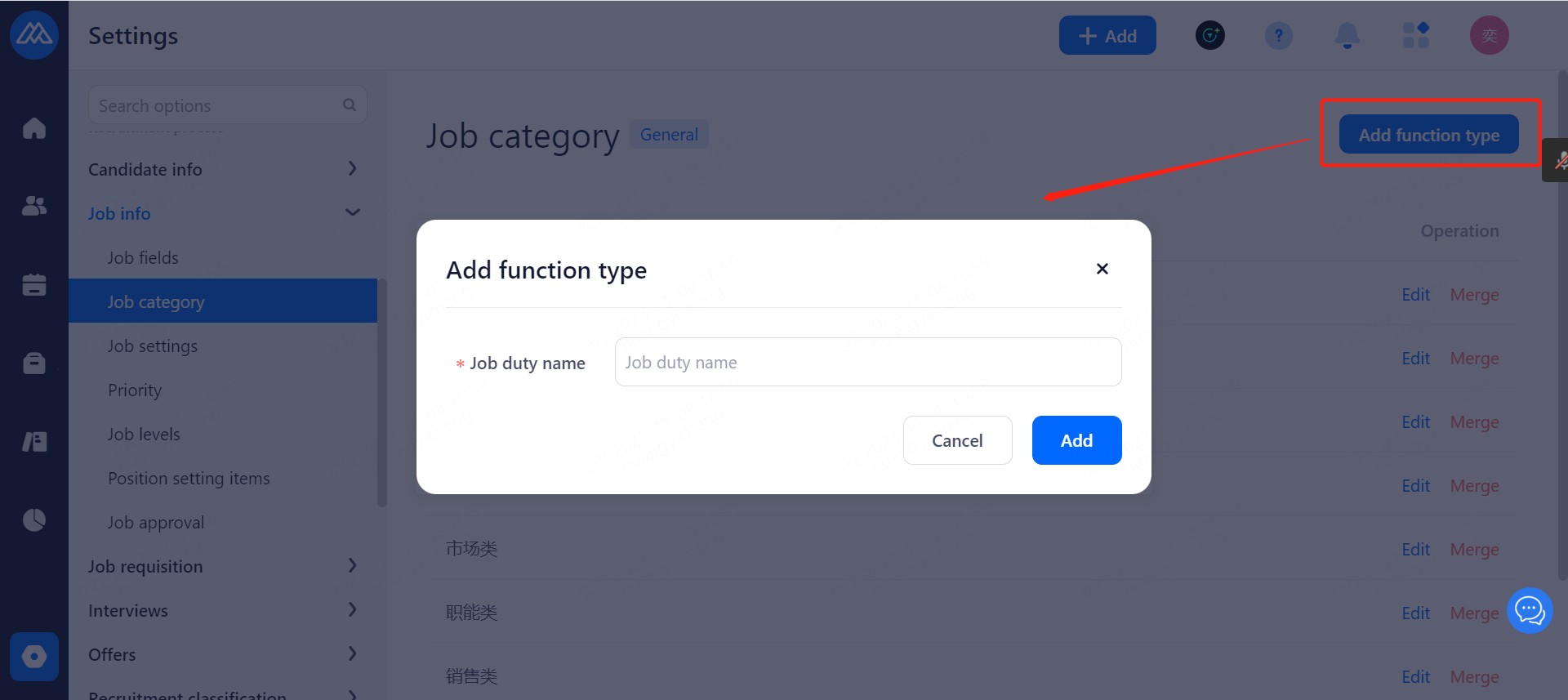The image size is (1568, 700).
Task: Click the home icon in left sidebar
Action: click(x=34, y=128)
